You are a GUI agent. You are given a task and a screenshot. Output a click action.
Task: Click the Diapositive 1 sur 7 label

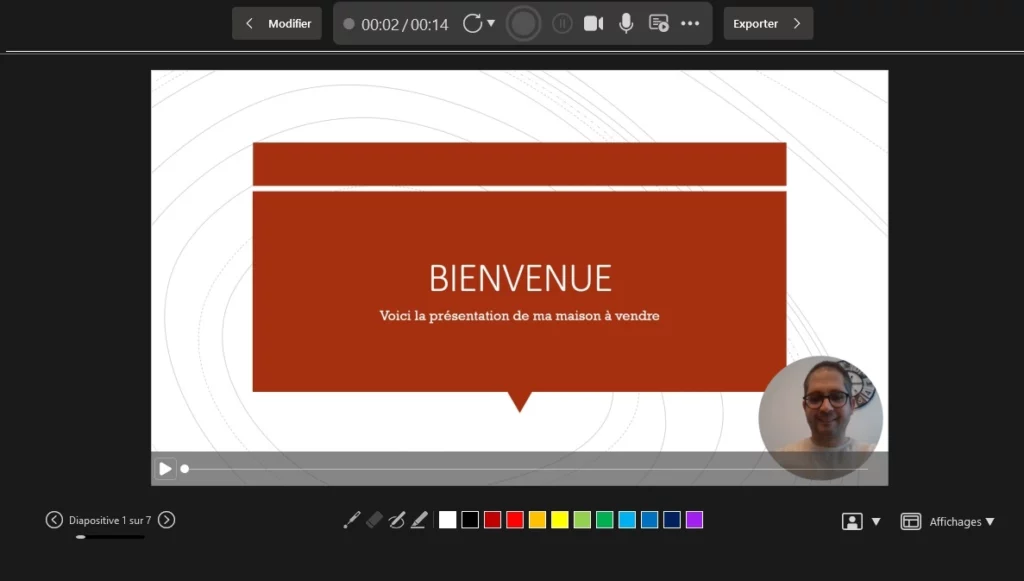click(x=110, y=520)
